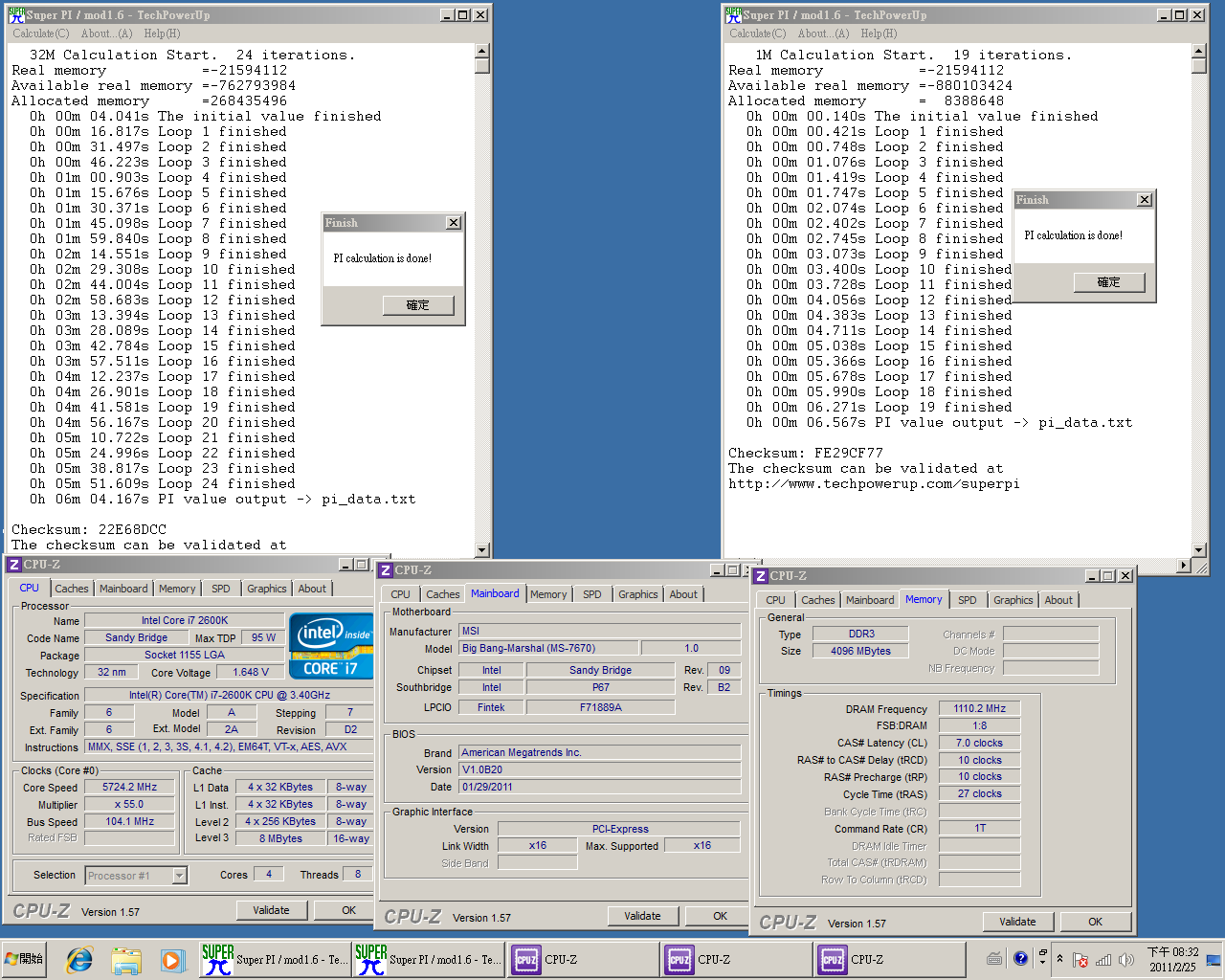
Task: Select the CPU tab in the CPU-Z Timings window
Action: [x=776, y=600]
